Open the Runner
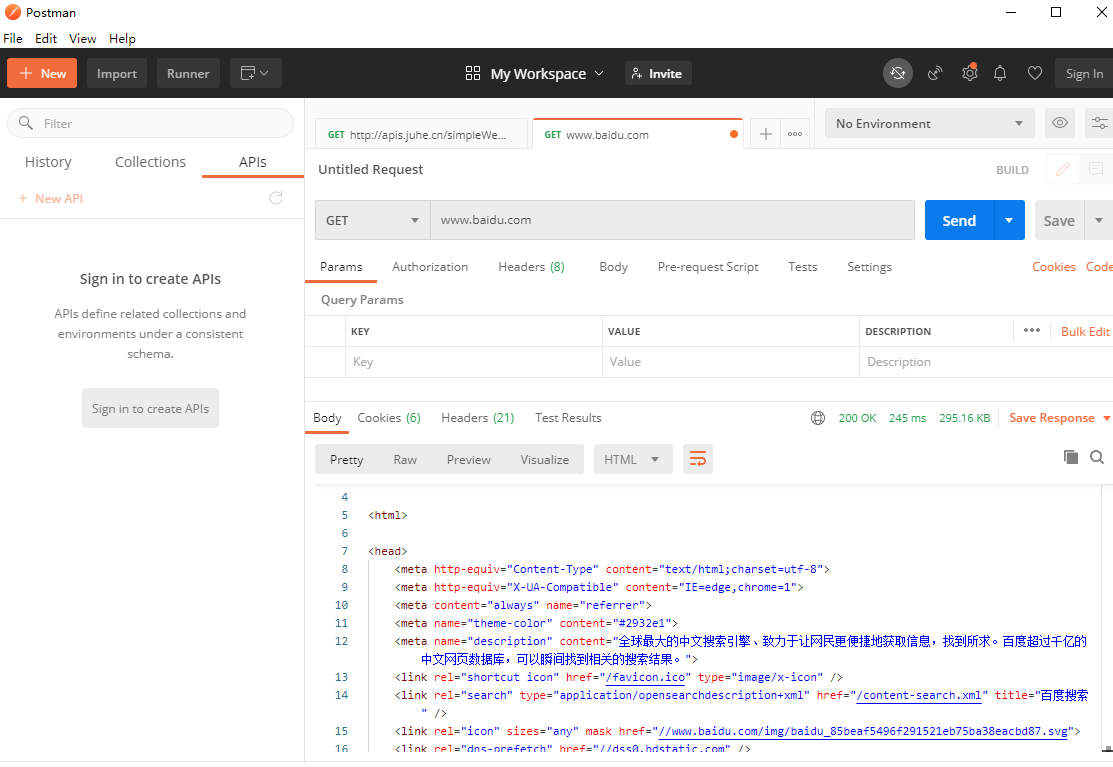 188,73
